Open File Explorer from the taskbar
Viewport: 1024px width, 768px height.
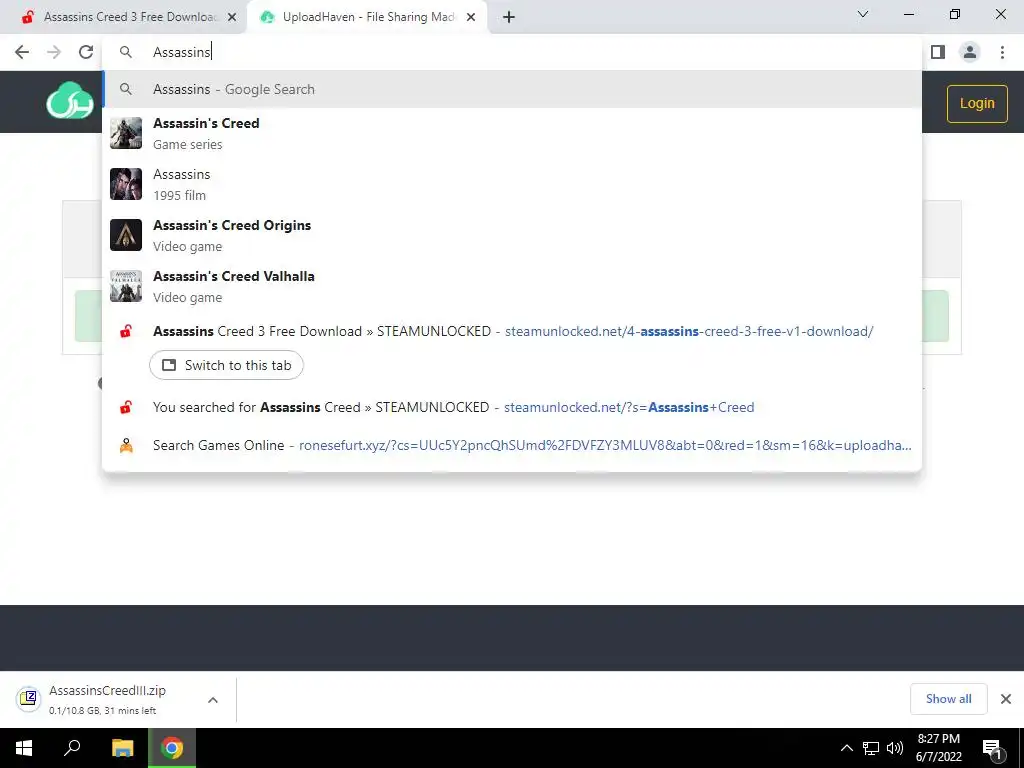[123, 748]
